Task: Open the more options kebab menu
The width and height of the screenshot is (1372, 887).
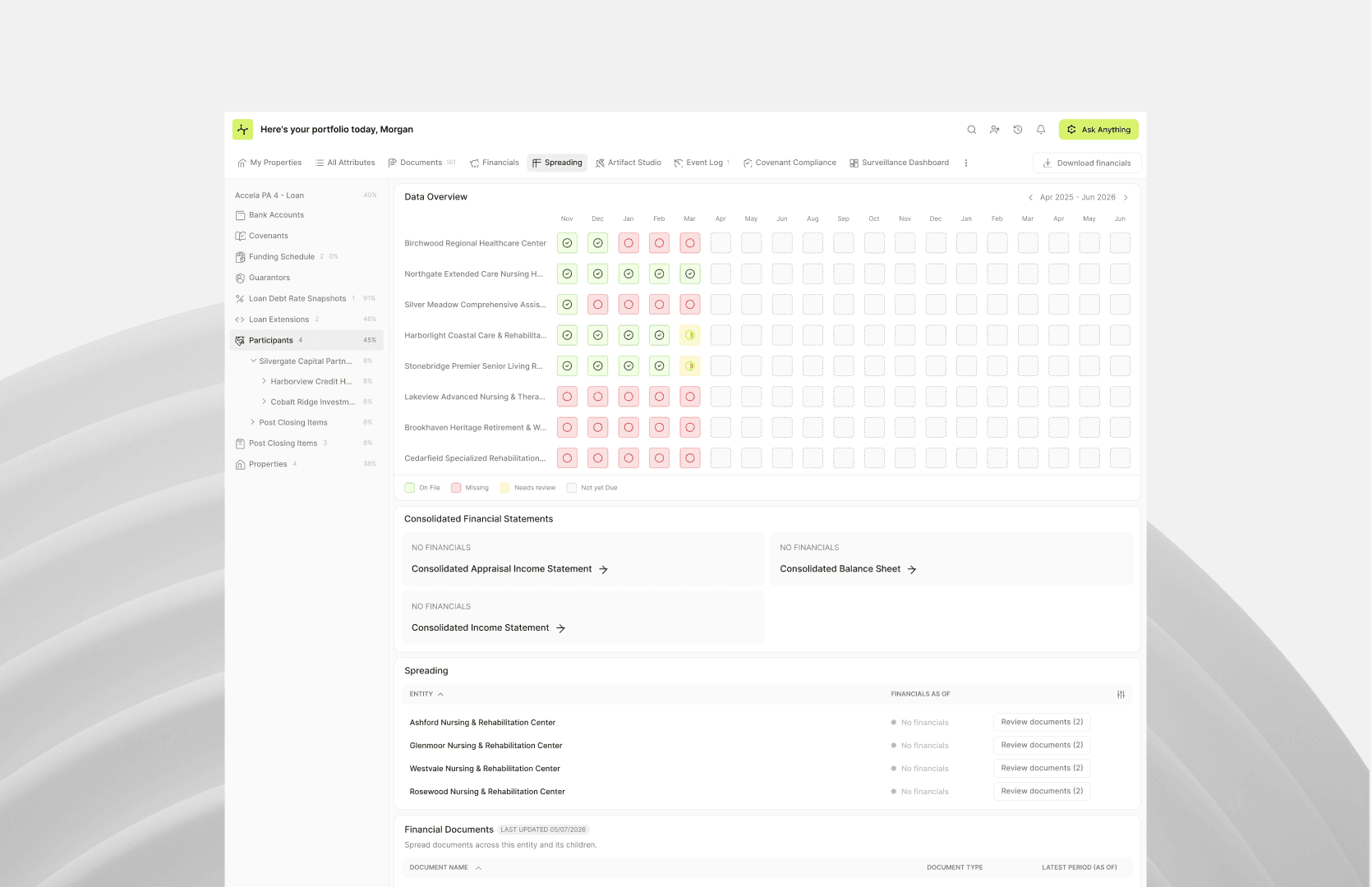Action: coord(966,163)
